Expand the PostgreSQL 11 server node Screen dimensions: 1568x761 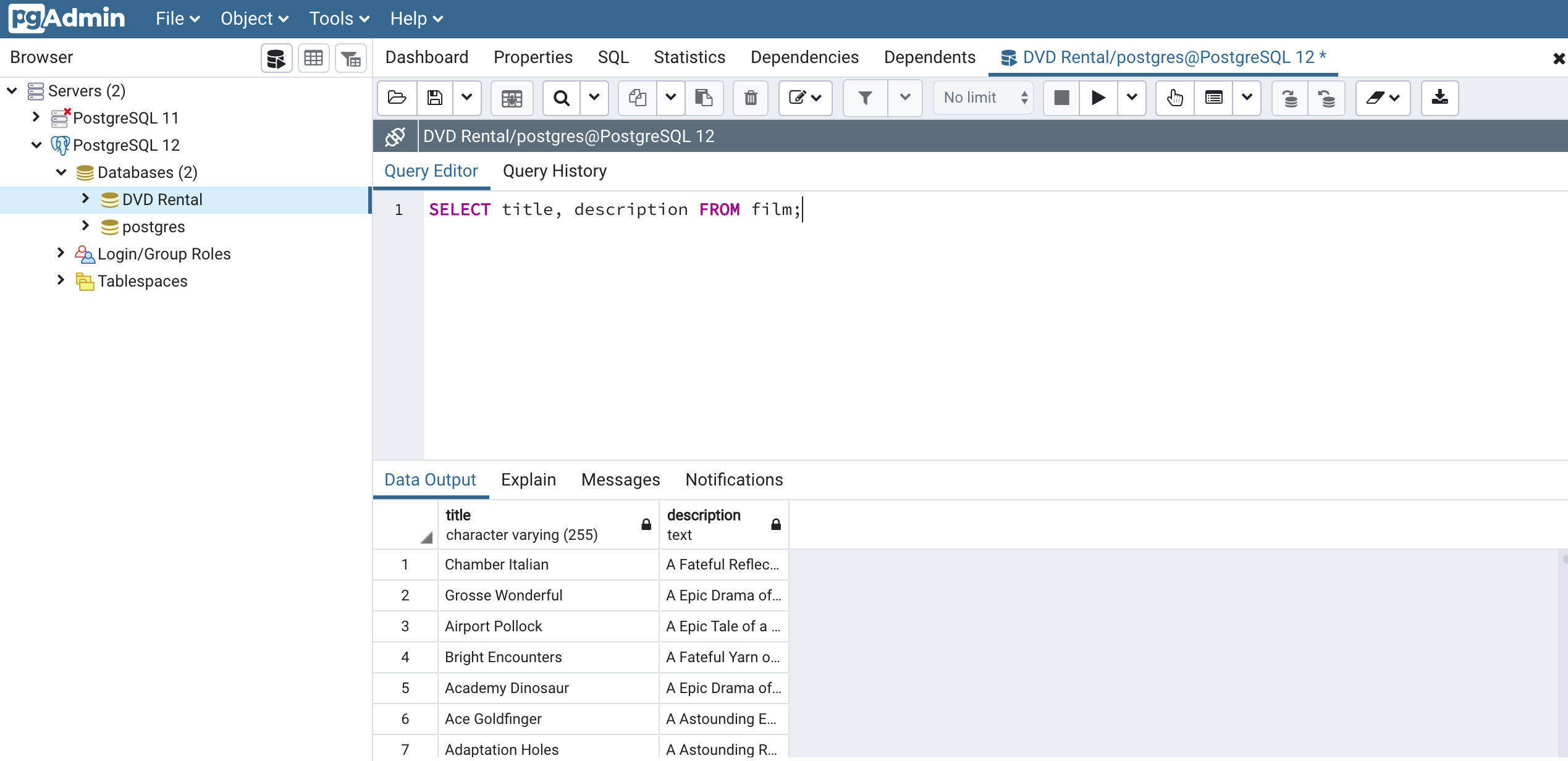(x=36, y=117)
